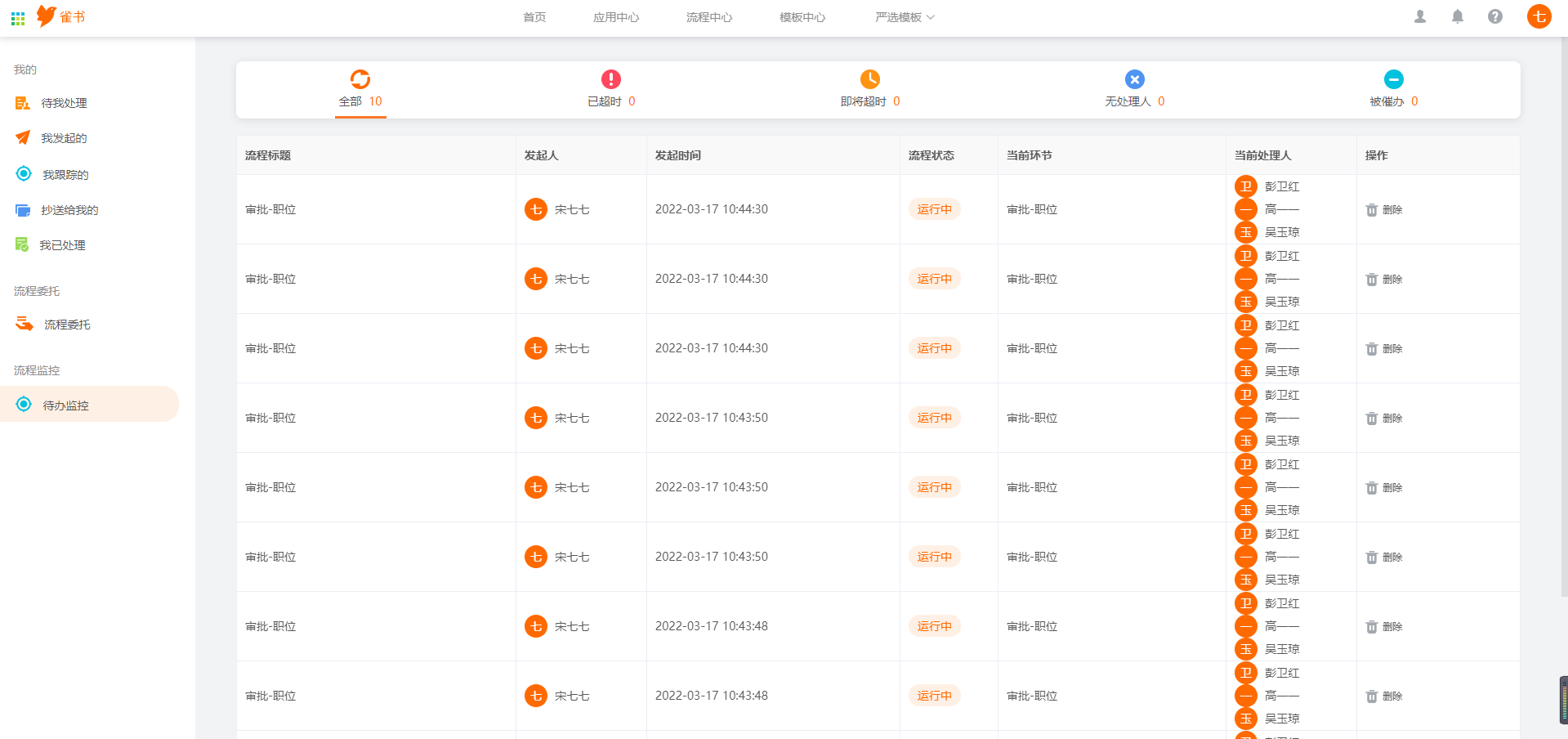Click 流程标题 column header
The width and height of the screenshot is (1568, 739).
(x=268, y=155)
